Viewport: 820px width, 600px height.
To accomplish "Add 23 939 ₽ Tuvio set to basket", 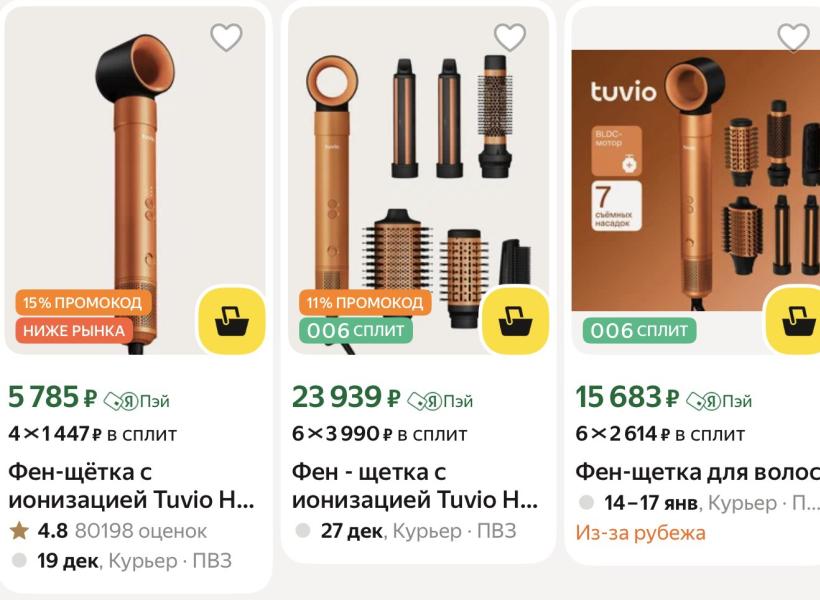I will [515, 321].
